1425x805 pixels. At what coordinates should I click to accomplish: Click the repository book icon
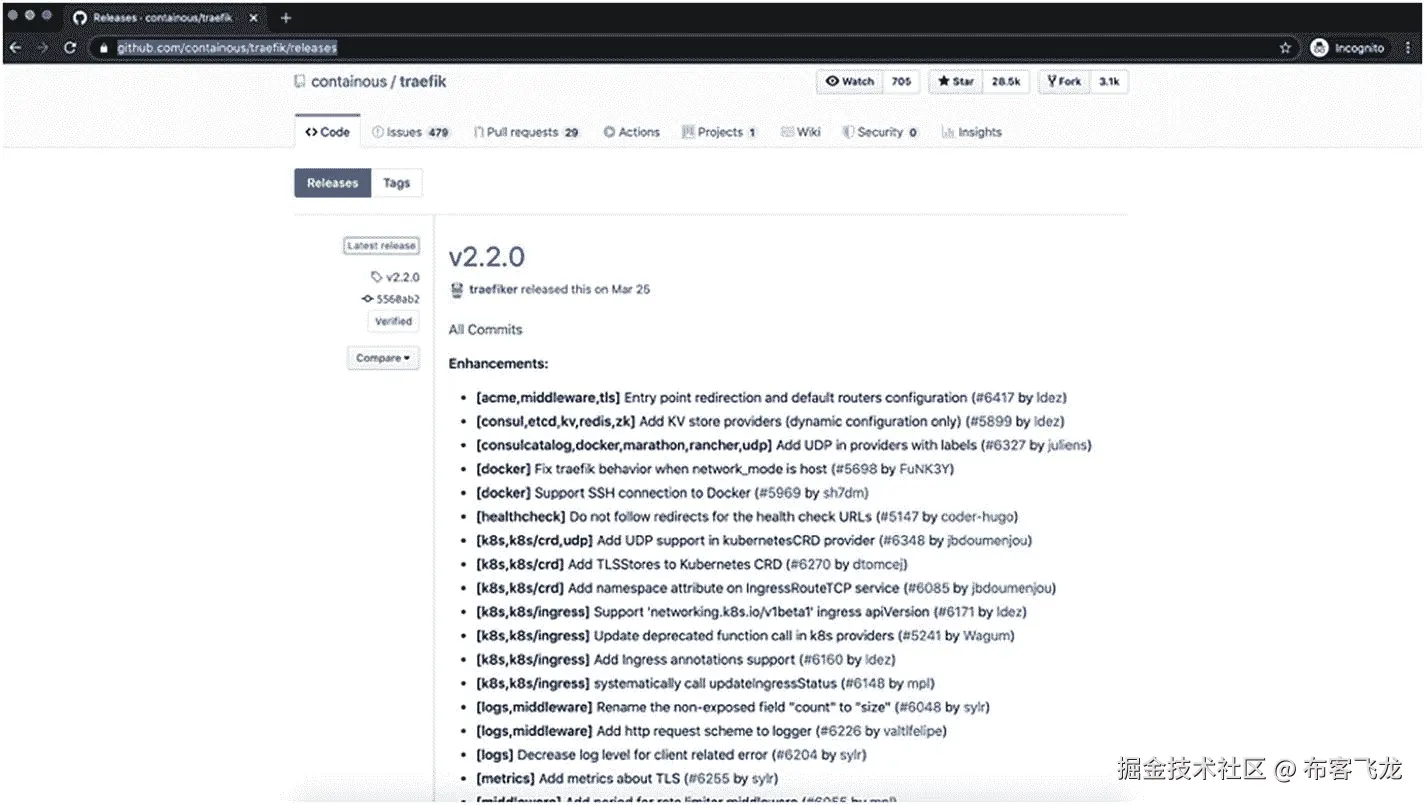[x=300, y=81]
